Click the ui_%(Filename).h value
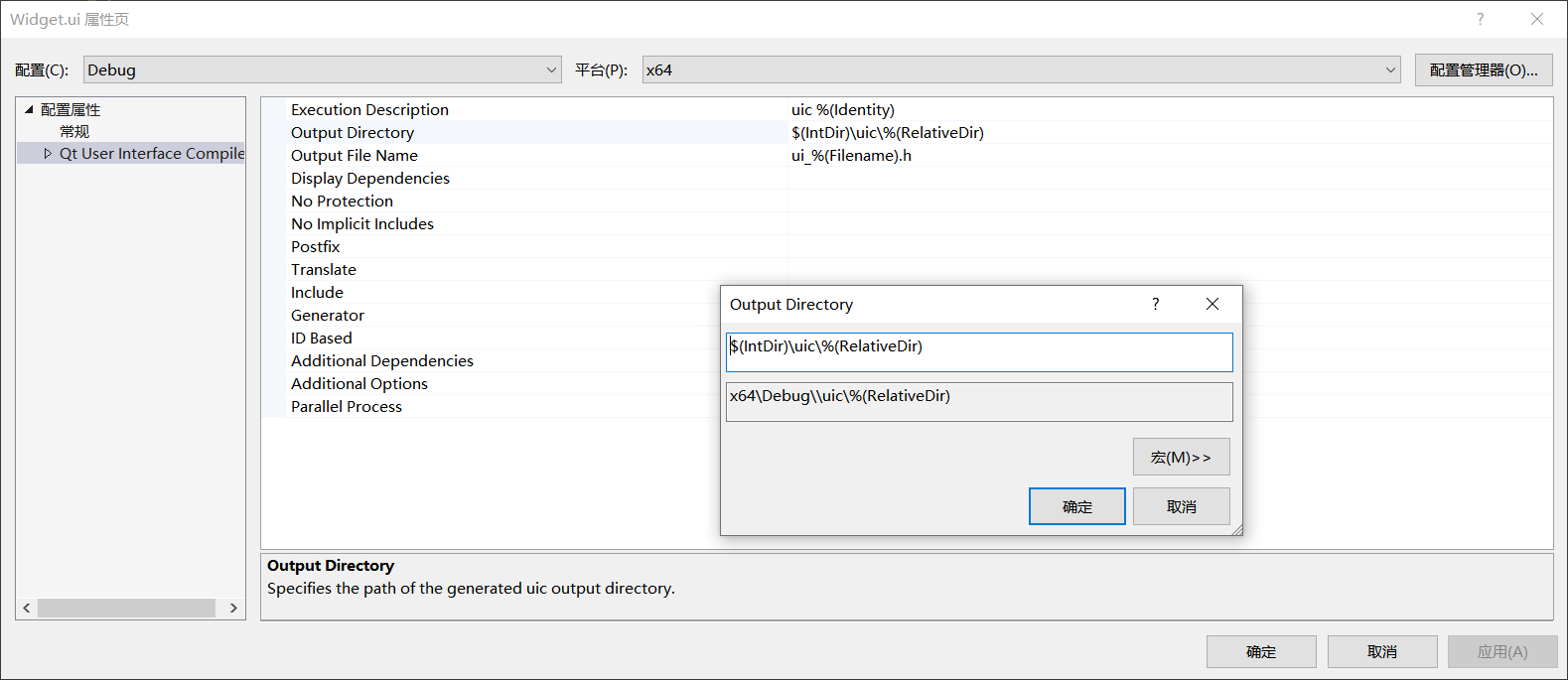1568x680 pixels. (851, 155)
